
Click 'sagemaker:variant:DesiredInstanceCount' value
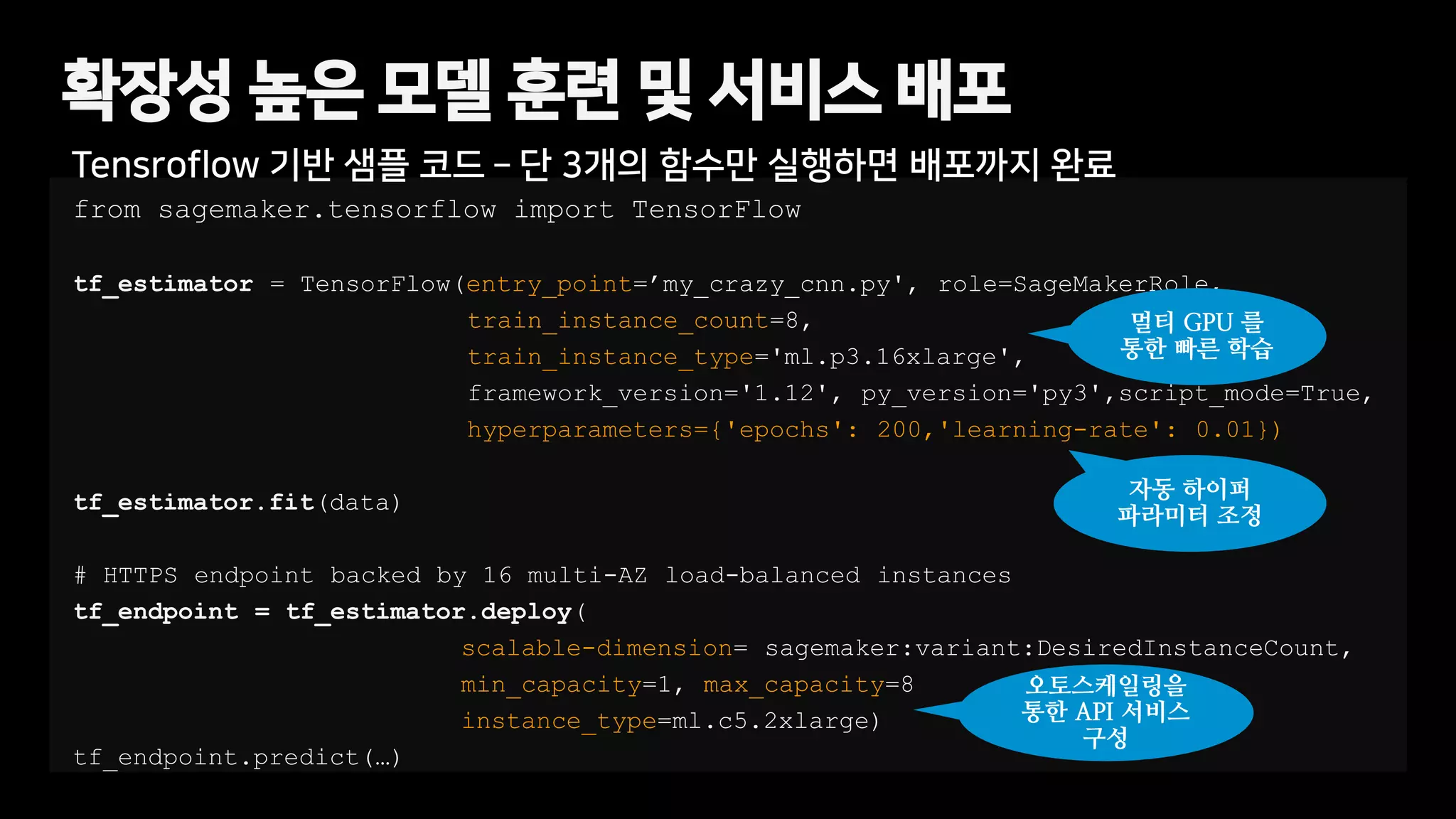(x=1051, y=648)
